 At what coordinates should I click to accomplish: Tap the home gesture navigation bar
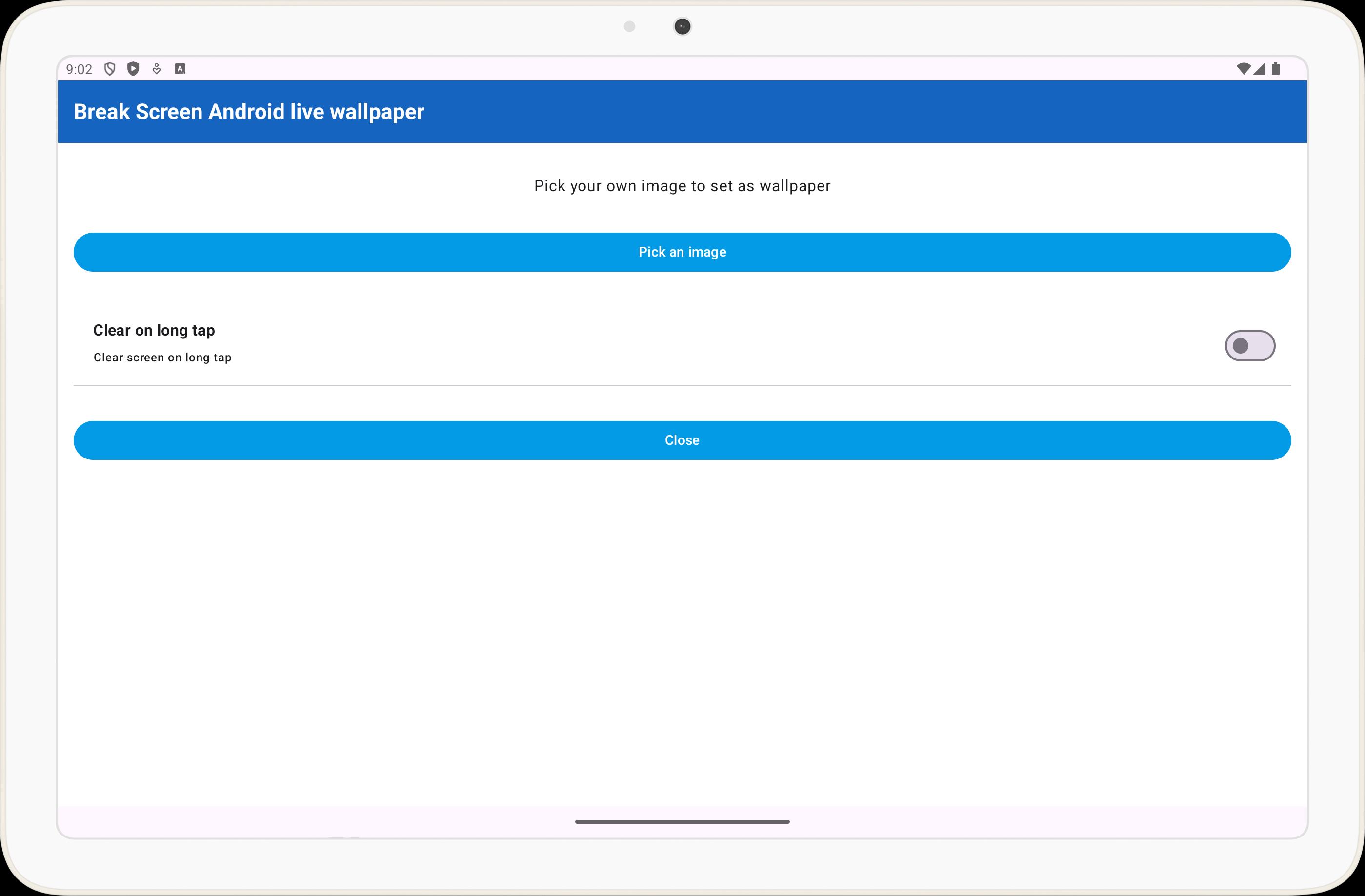pos(682,821)
